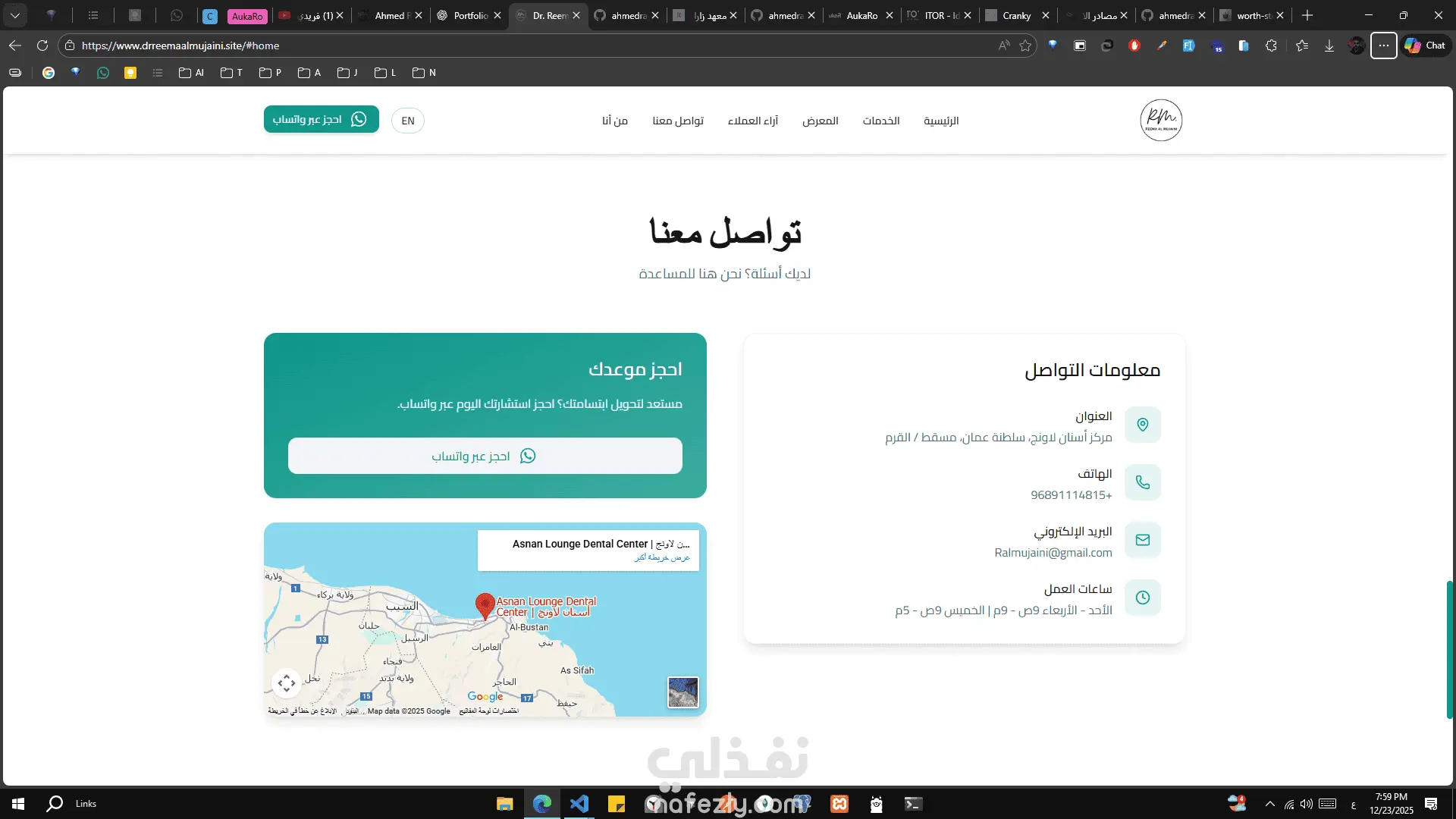1456x819 pixels.
Task: Click the envelope icon beside البريد الإلكتروني
Action: point(1142,540)
